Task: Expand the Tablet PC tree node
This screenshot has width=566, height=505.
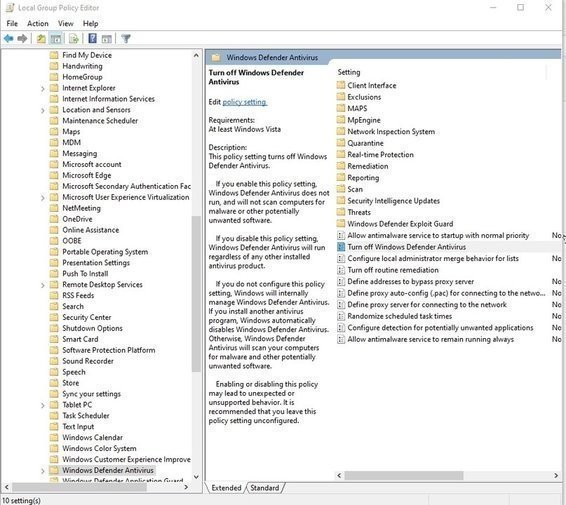Action: tap(43, 405)
